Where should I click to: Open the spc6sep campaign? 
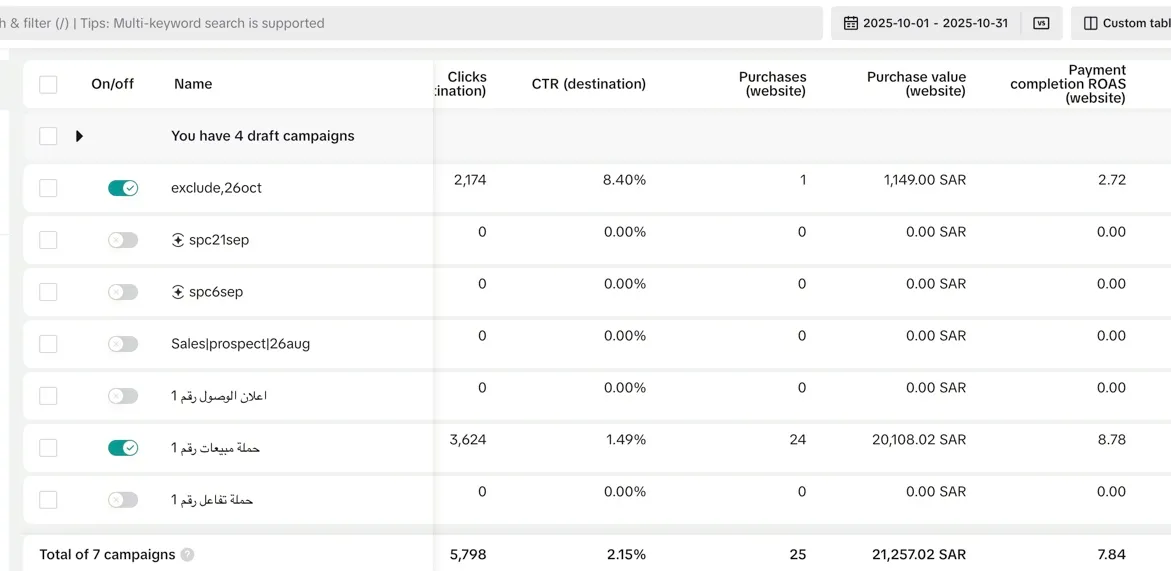click(216, 292)
